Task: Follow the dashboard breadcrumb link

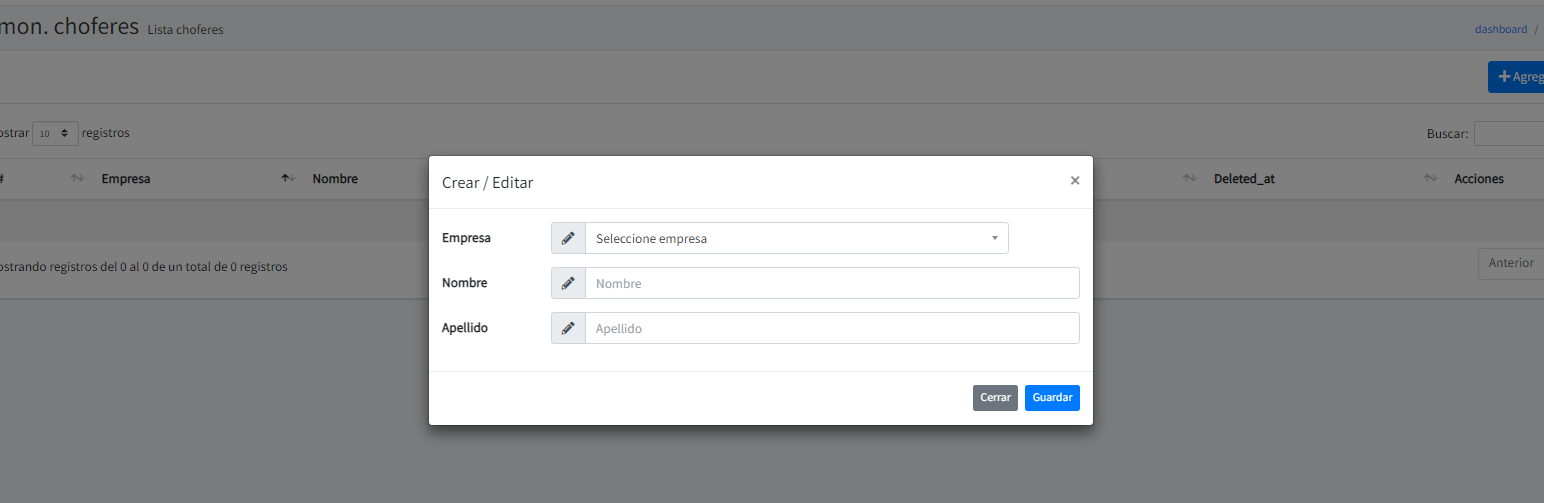Action: [x=1500, y=29]
